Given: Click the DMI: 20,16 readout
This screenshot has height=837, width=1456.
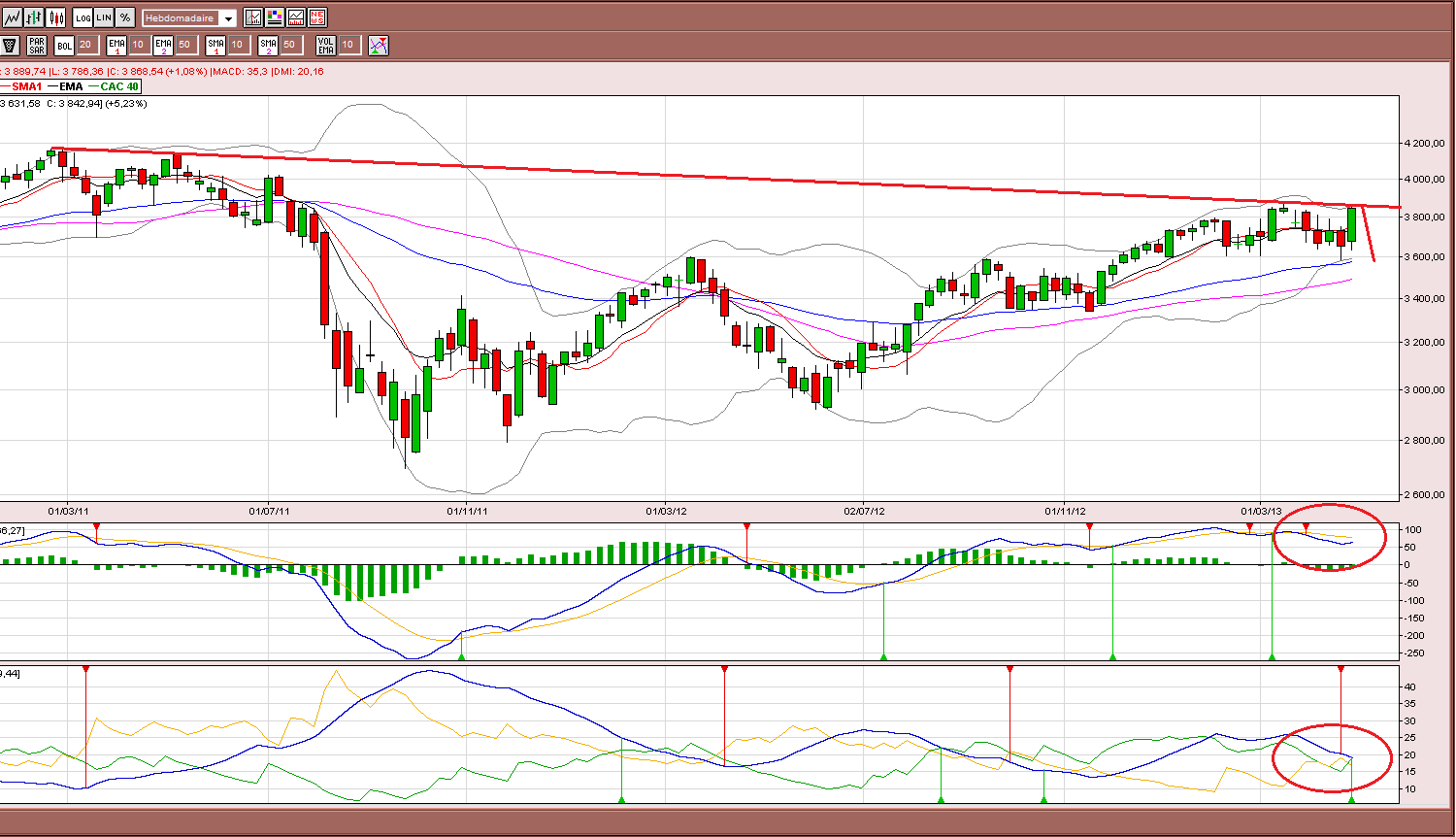Looking at the screenshot, I should [298, 72].
